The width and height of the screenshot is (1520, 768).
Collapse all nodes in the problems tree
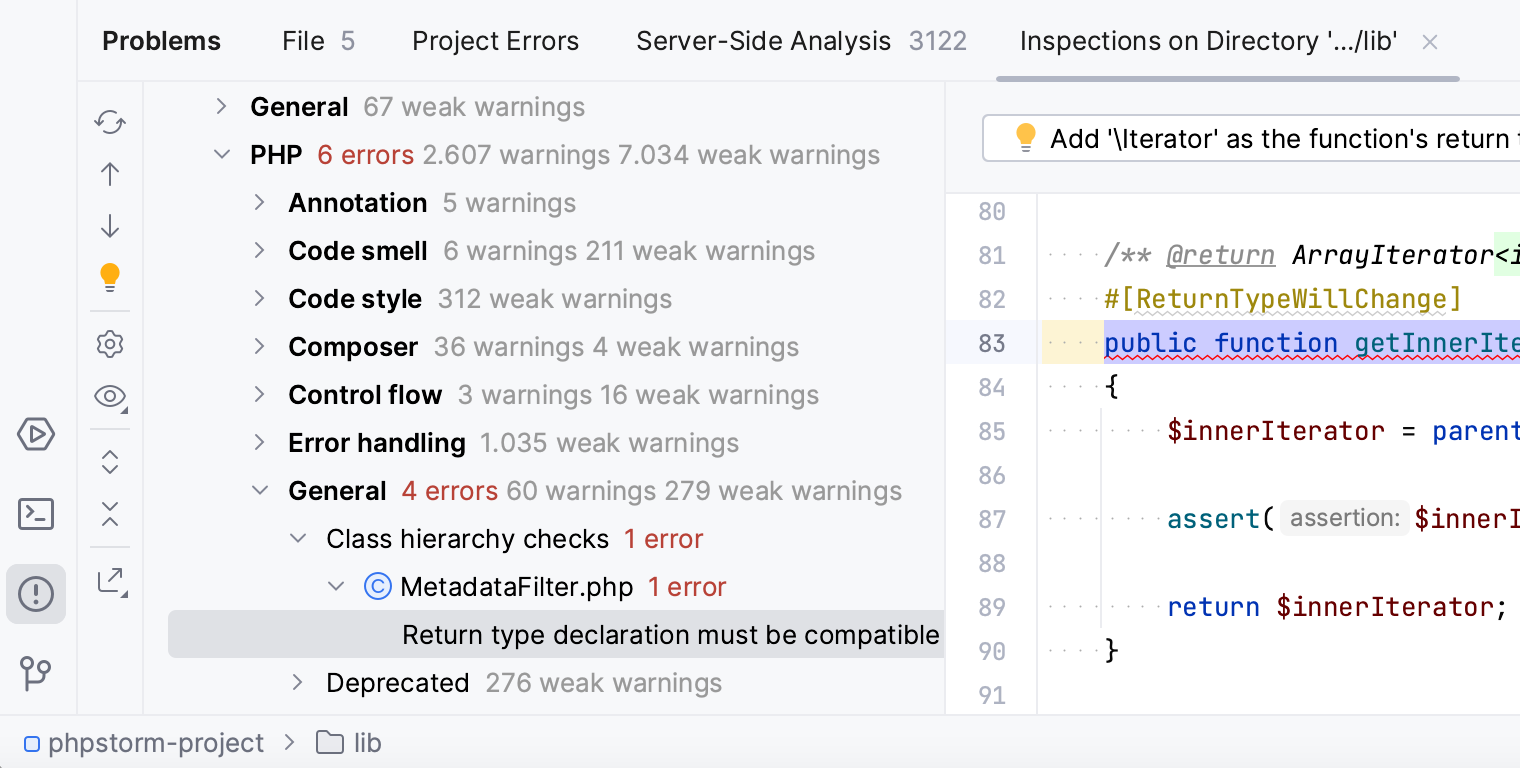109,515
